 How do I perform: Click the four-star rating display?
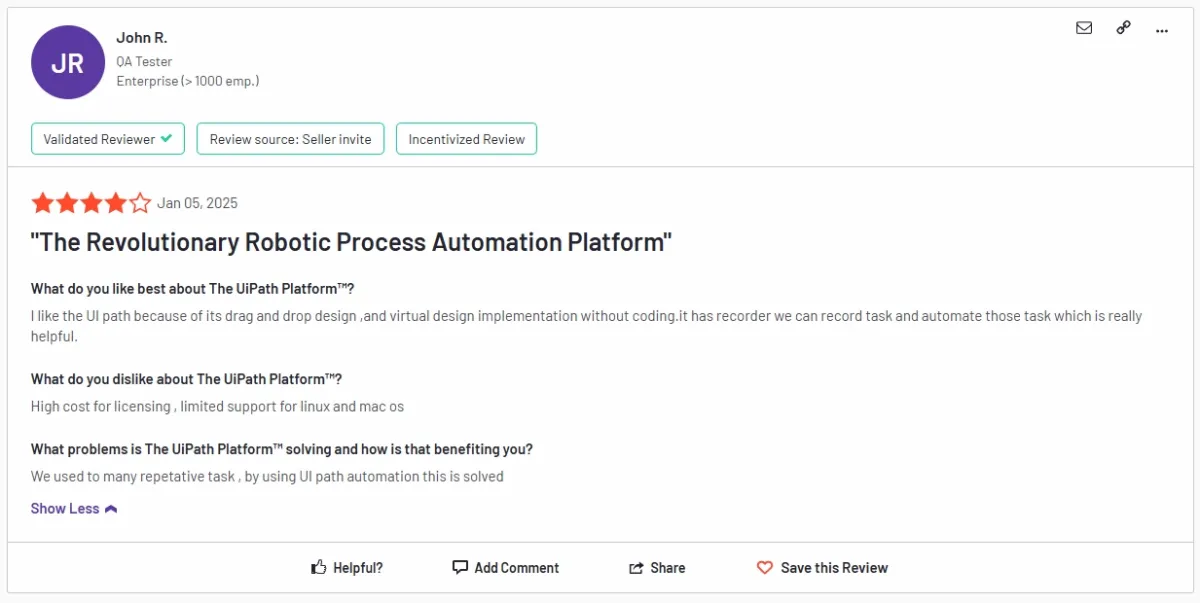point(91,203)
